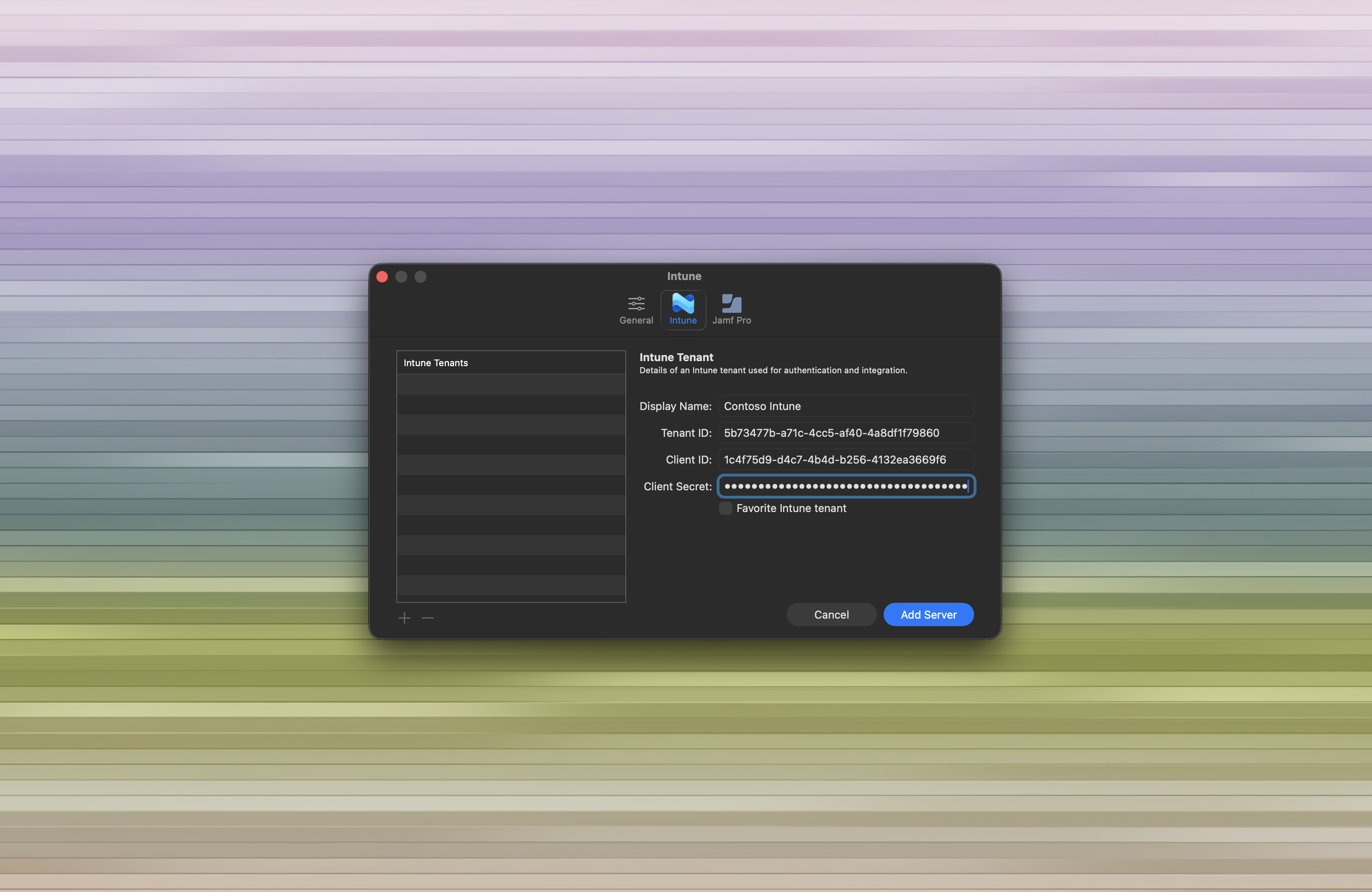Select the Intune tab icon

point(683,310)
